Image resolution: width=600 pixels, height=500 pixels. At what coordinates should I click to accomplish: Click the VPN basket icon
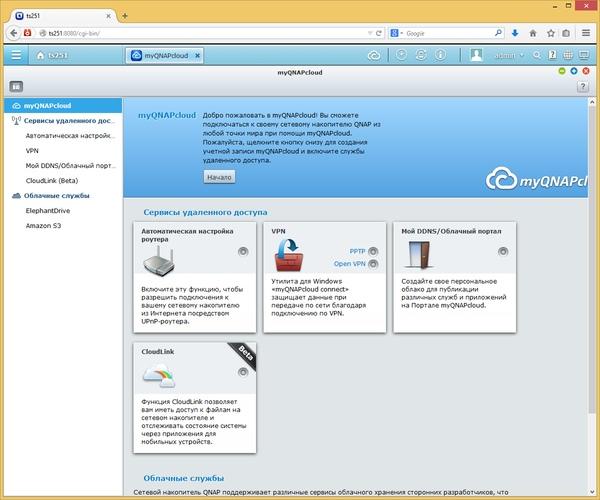[289, 255]
